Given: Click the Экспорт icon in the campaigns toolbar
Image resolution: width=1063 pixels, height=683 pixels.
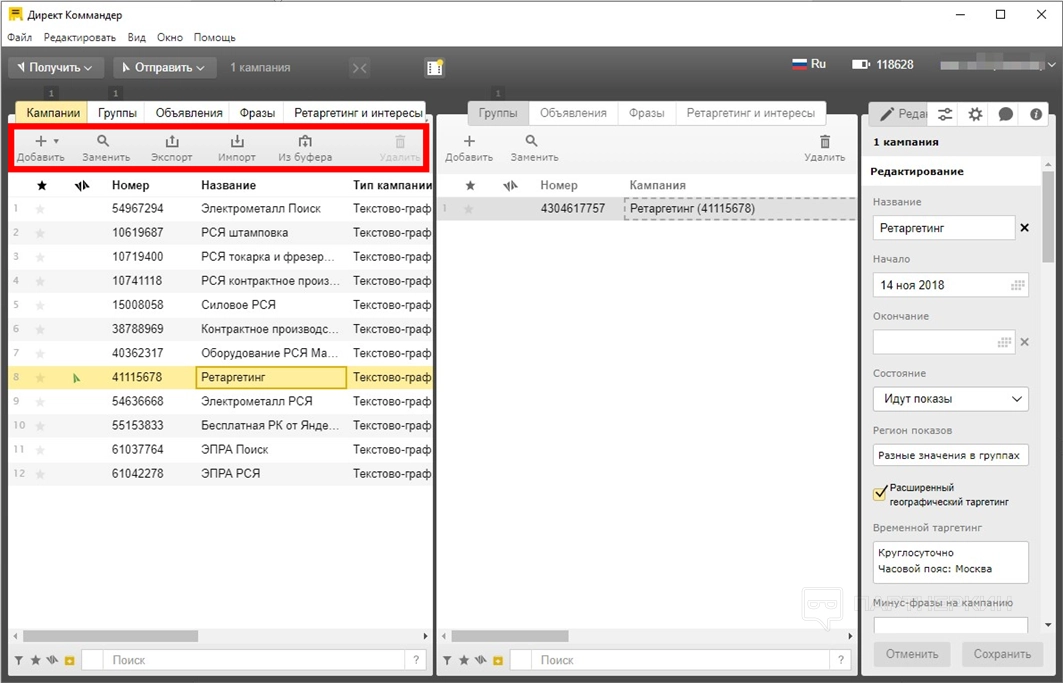Looking at the screenshot, I should (x=171, y=142).
